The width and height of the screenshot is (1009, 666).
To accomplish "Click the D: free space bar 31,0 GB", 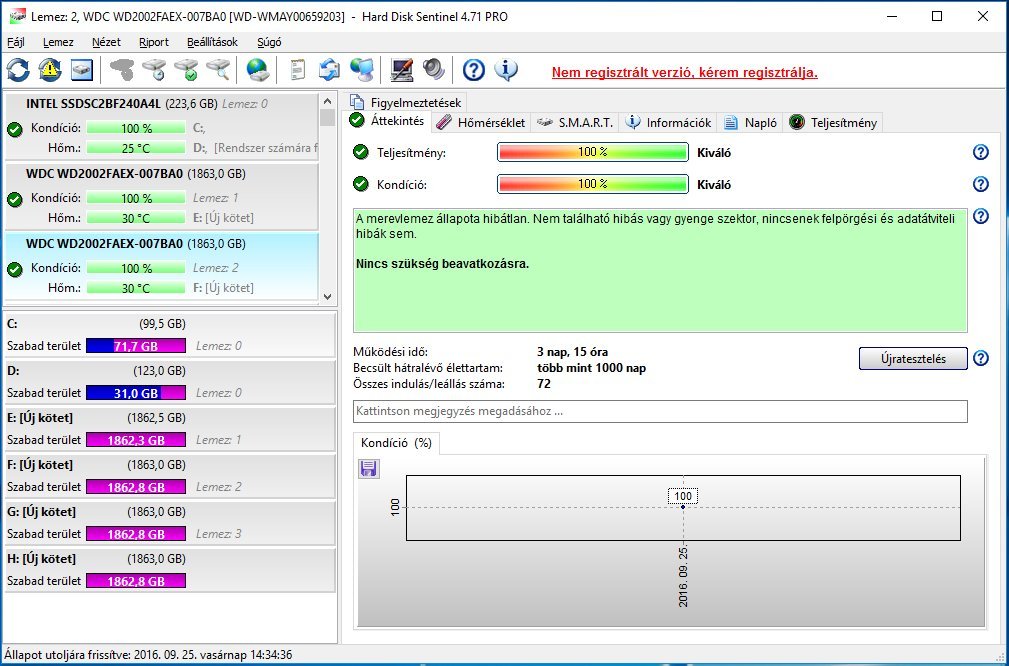I will tap(136, 393).
